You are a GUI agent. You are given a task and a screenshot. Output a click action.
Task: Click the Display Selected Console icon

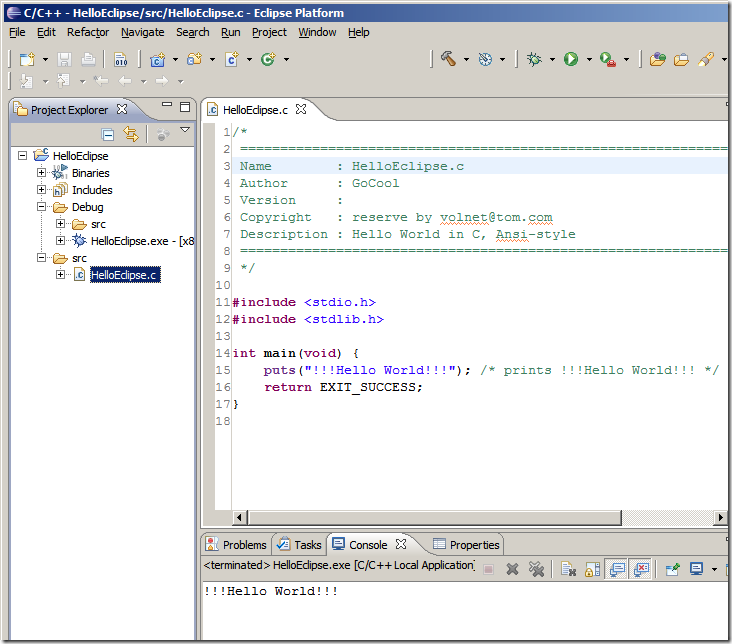697,569
